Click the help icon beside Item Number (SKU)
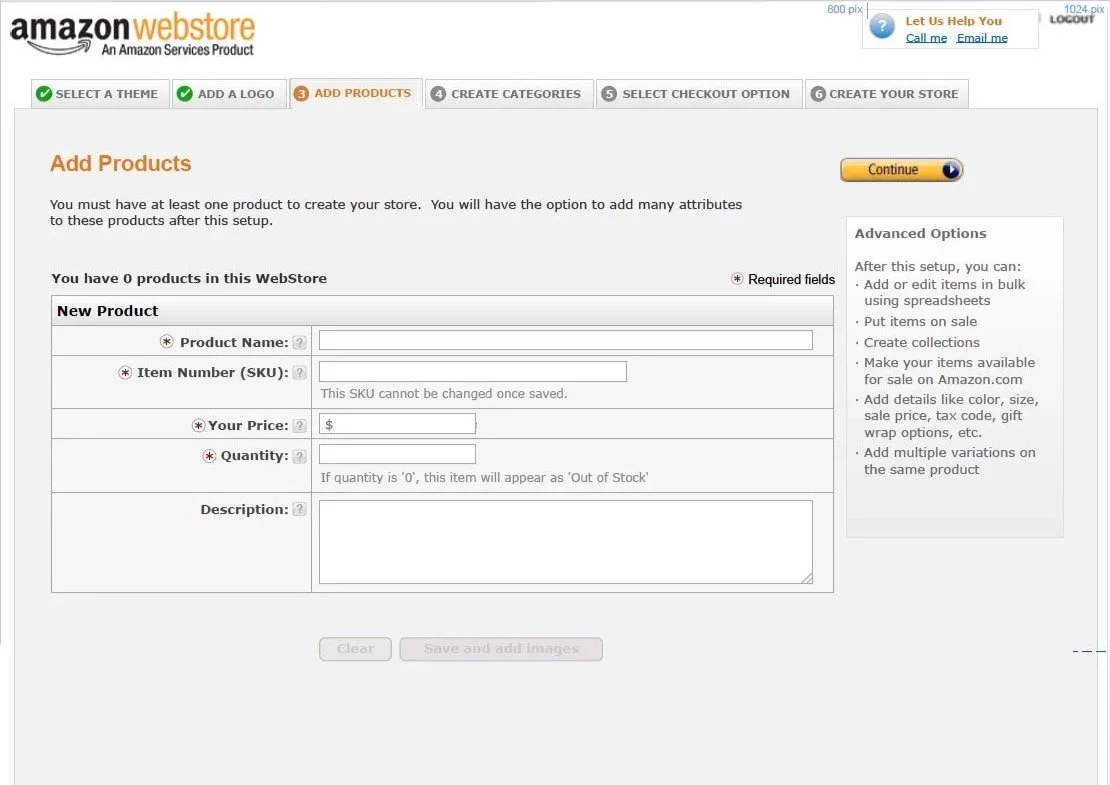This screenshot has width=1110, height=785. pyautogui.click(x=299, y=372)
